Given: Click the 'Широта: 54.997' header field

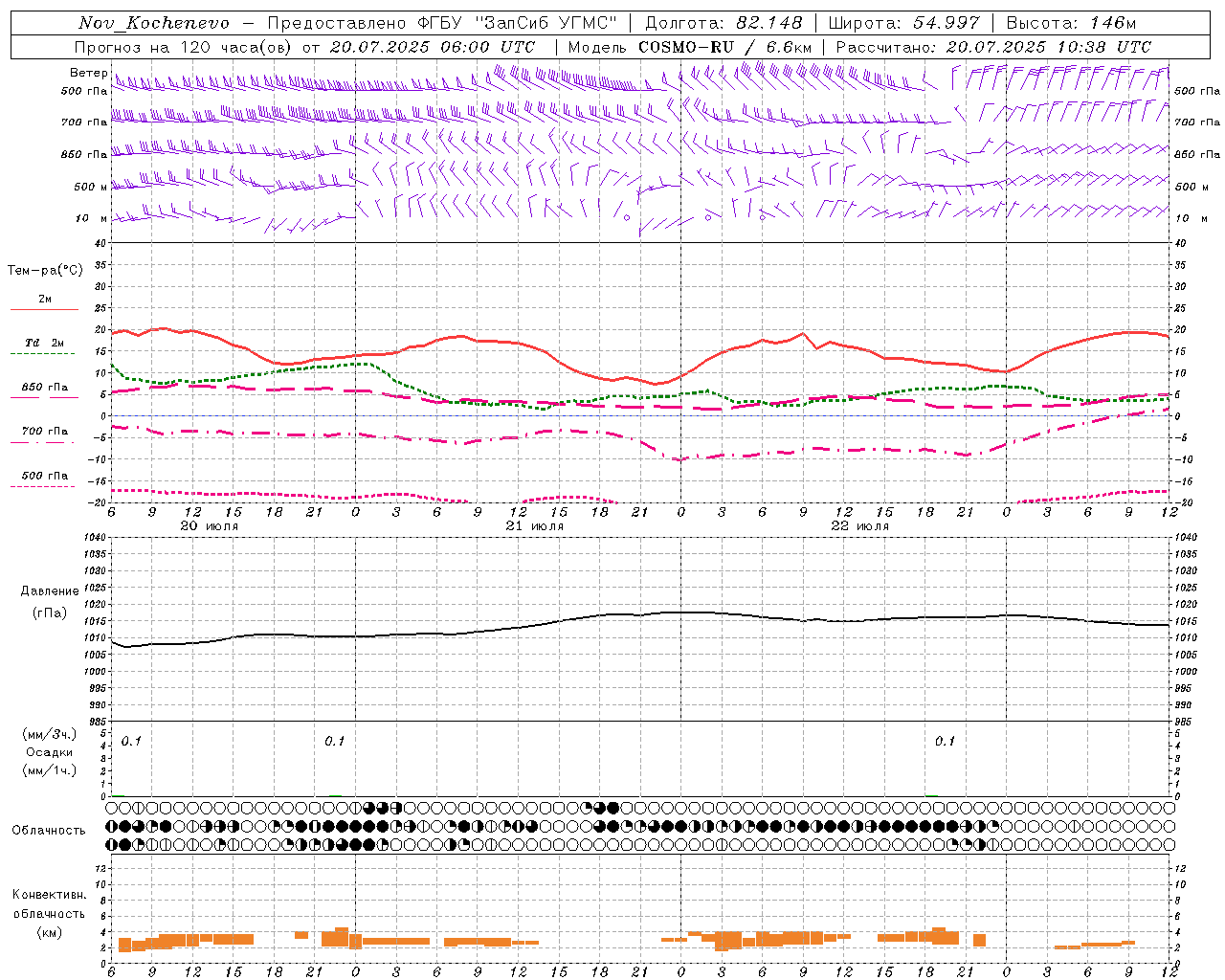Looking at the screenshot, I should coord(903,23).
